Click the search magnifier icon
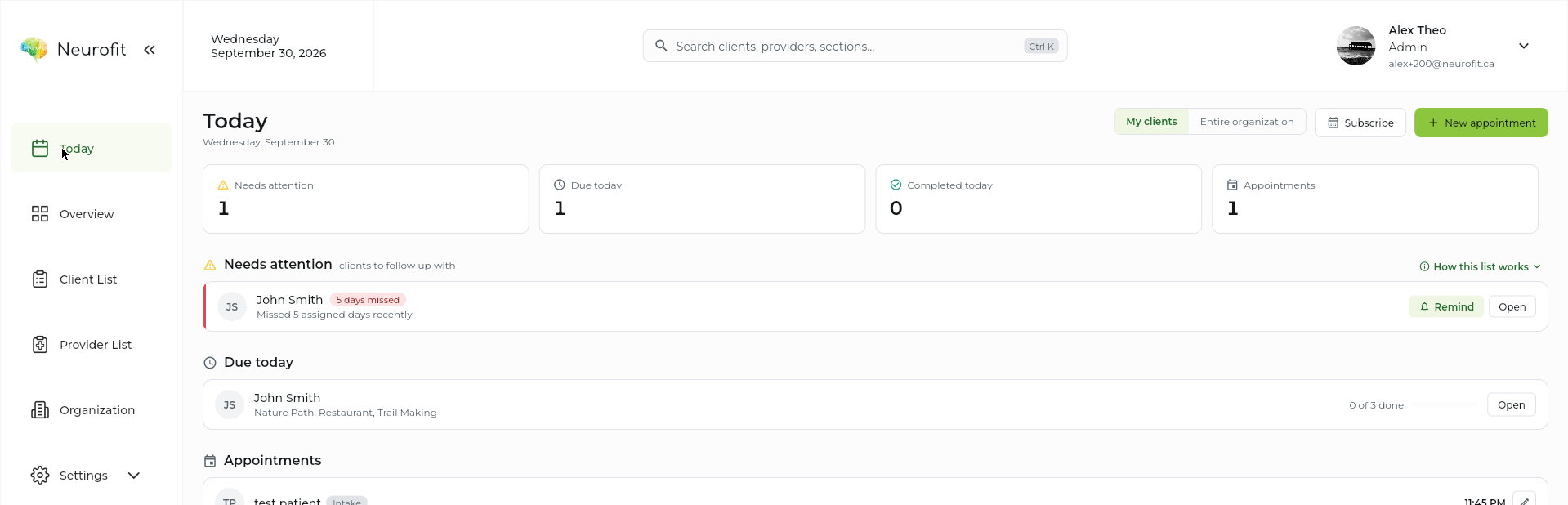 [662, 46]
